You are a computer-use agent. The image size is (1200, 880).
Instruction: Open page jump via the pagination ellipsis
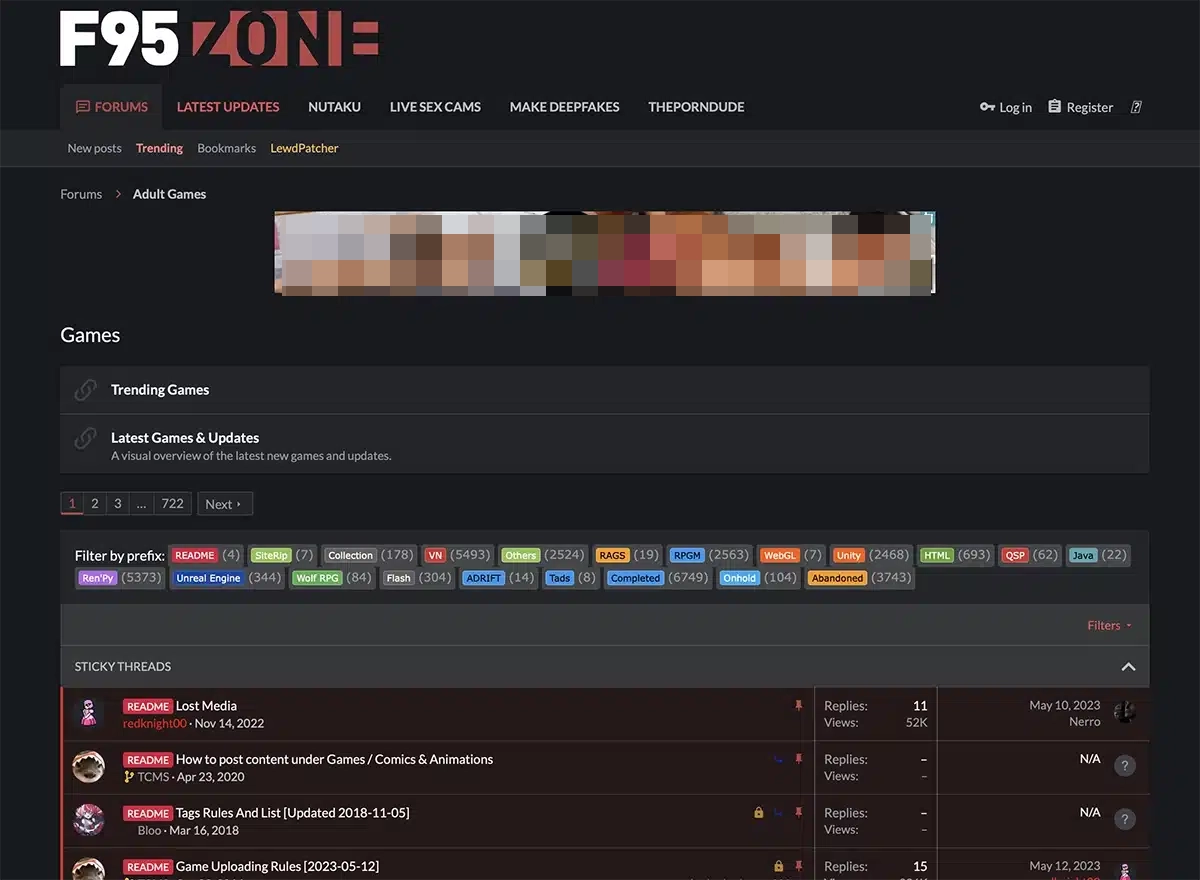[x=140, y=503]
